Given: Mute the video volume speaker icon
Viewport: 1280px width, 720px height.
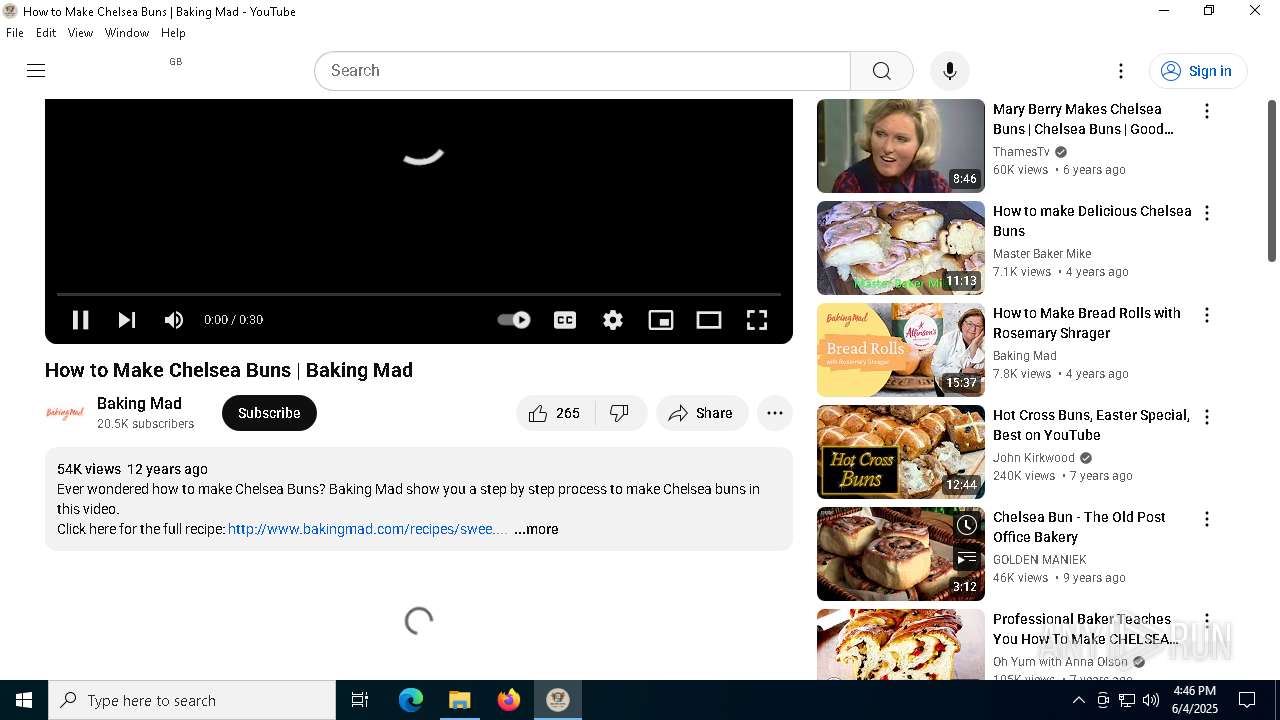Looking at the screenshot, I should (x=174, y=320).
